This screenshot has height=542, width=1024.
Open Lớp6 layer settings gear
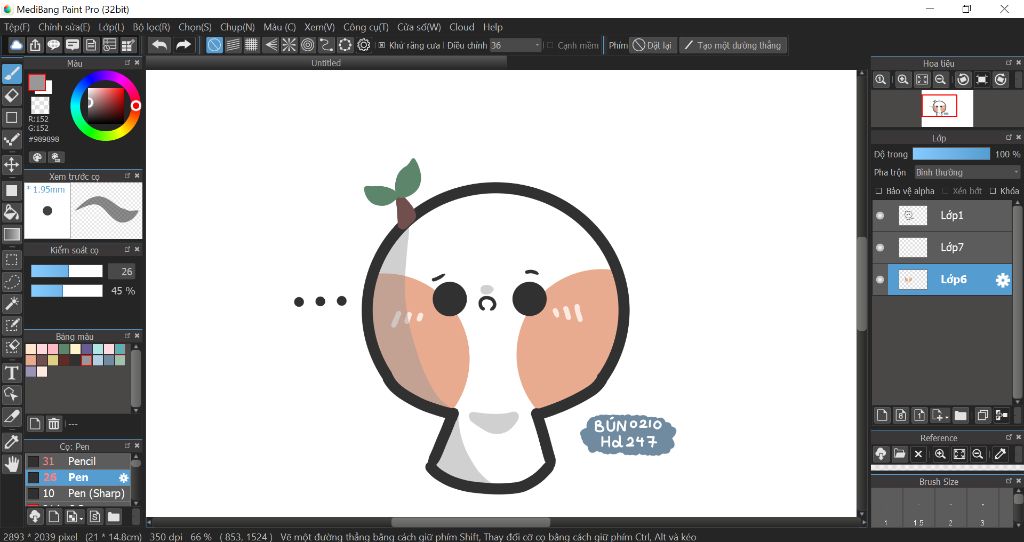pyautogui.click(x=1002, y=280)
